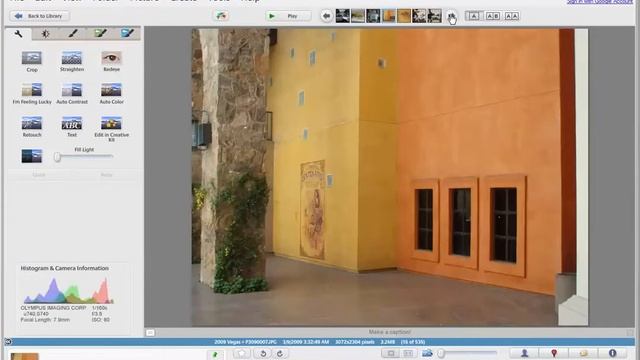
Task: Start the slideshow with Play
Action: click(x=288, y=16)
